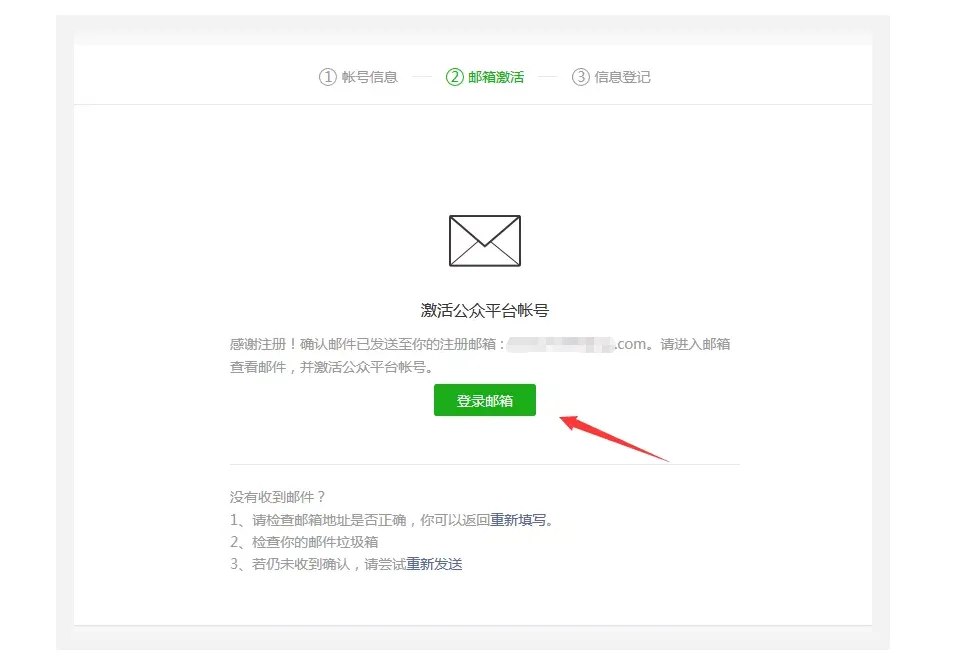Click the blurred registered email address
Viewport: 953px width, 657px height.
(x=560, y=345)
